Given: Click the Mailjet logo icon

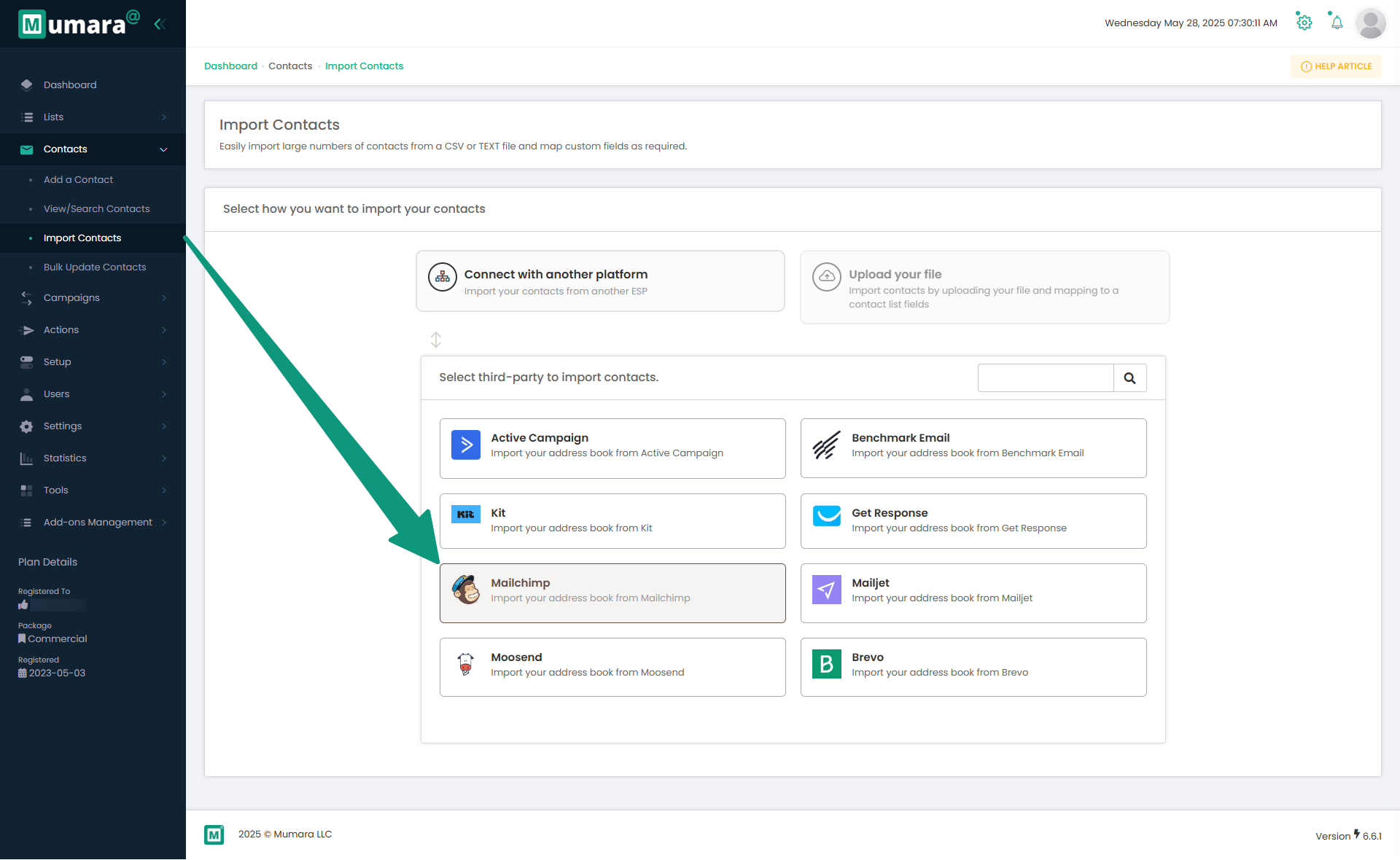Looking at the screenshot, I should coord(827,590).
